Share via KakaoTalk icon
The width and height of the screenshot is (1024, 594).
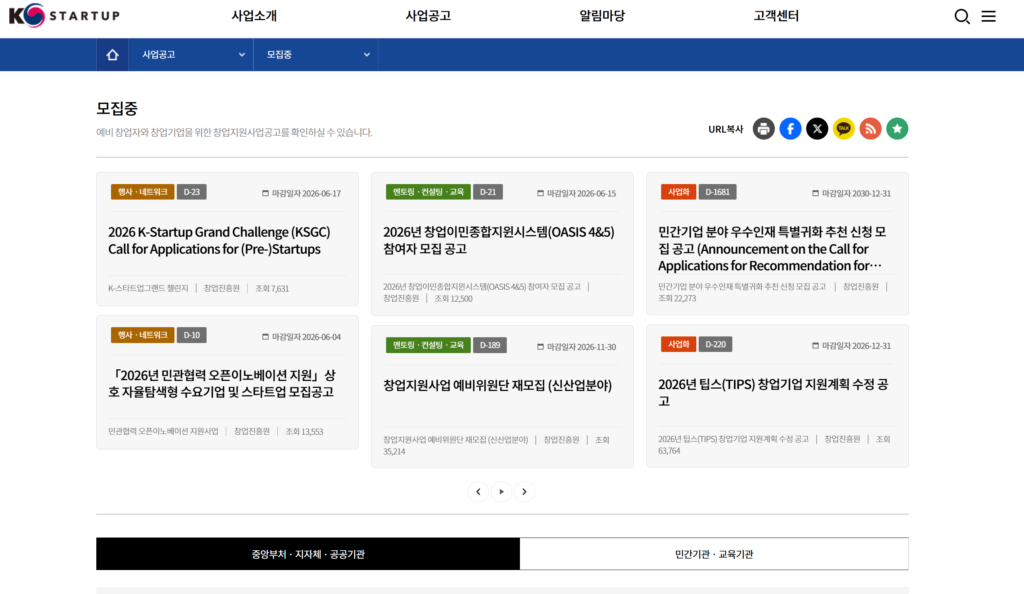[844, 129]
